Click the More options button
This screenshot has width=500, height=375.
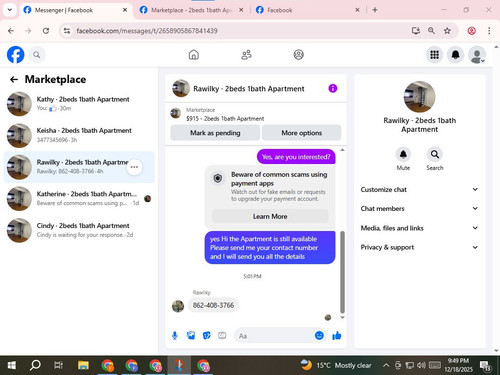[302, 133]
